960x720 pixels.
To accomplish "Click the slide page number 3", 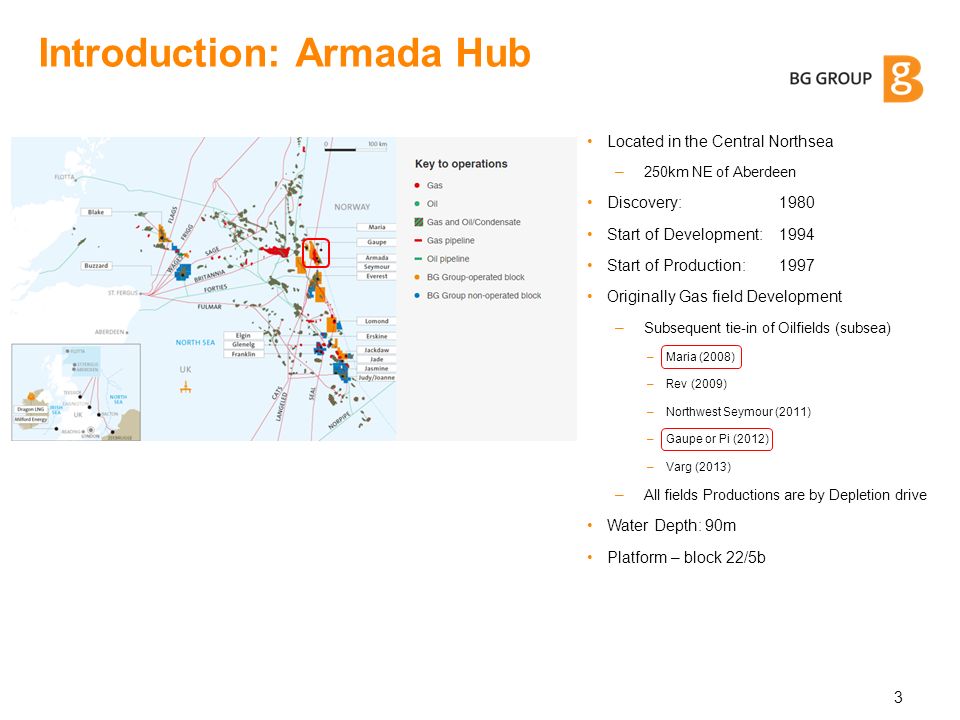I will [898, 697].
